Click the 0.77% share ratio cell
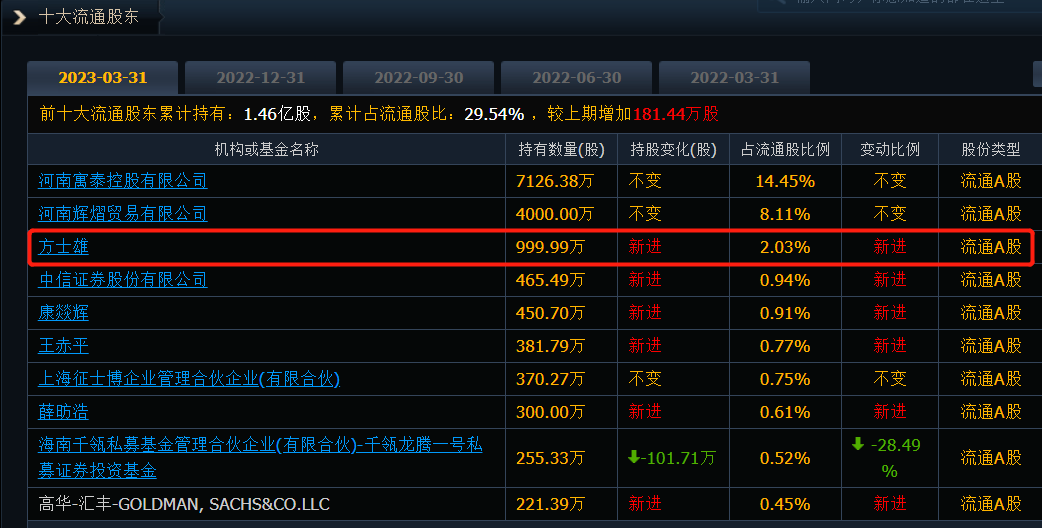The width and height of the screenshot is (1042, 528). pyautogui.click(x=785, y=346)
